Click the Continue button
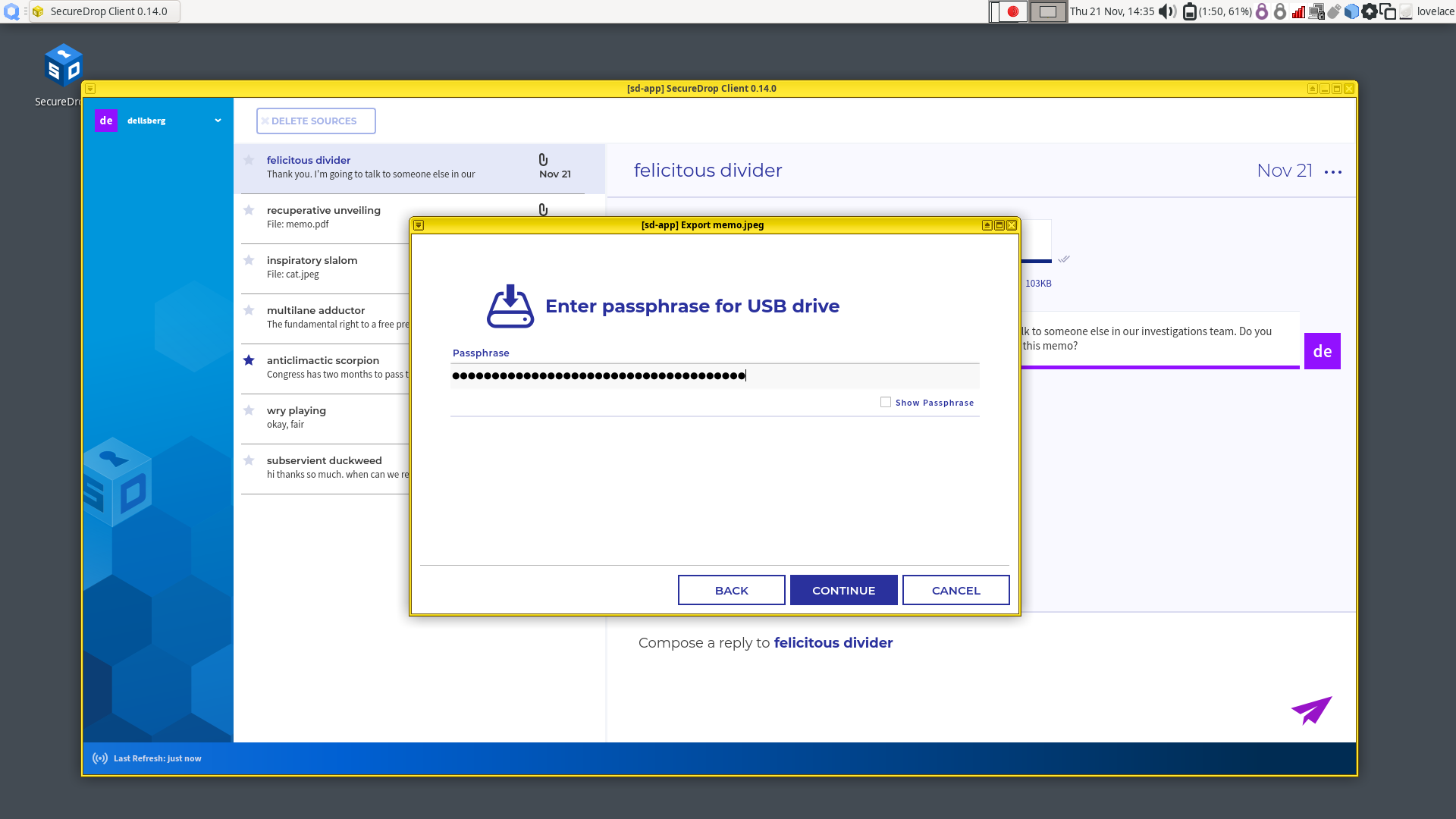 843,590
